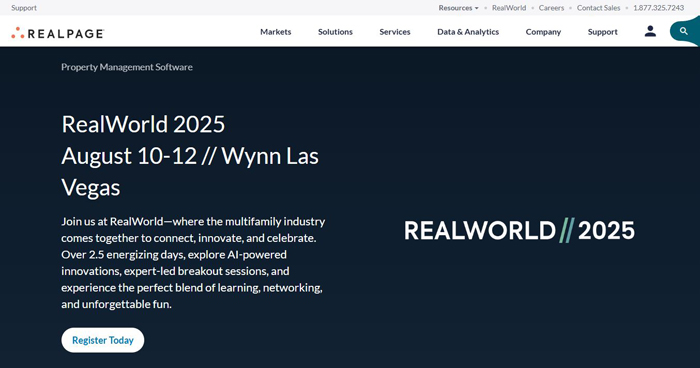The image size is (700, 368).
Task: Open the Markets menu
Action: coord(275,32)
